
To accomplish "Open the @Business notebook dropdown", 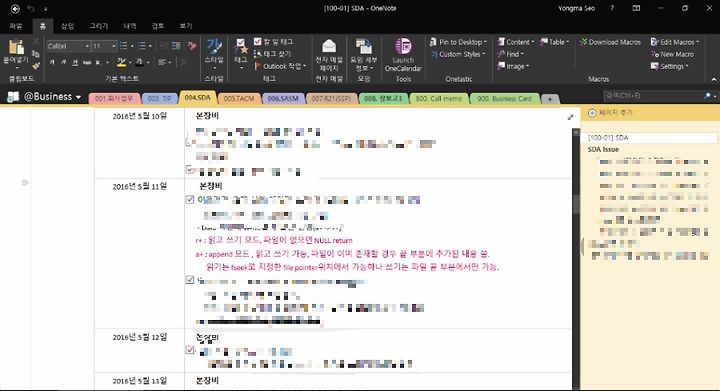I will click(x=79, y=97).
